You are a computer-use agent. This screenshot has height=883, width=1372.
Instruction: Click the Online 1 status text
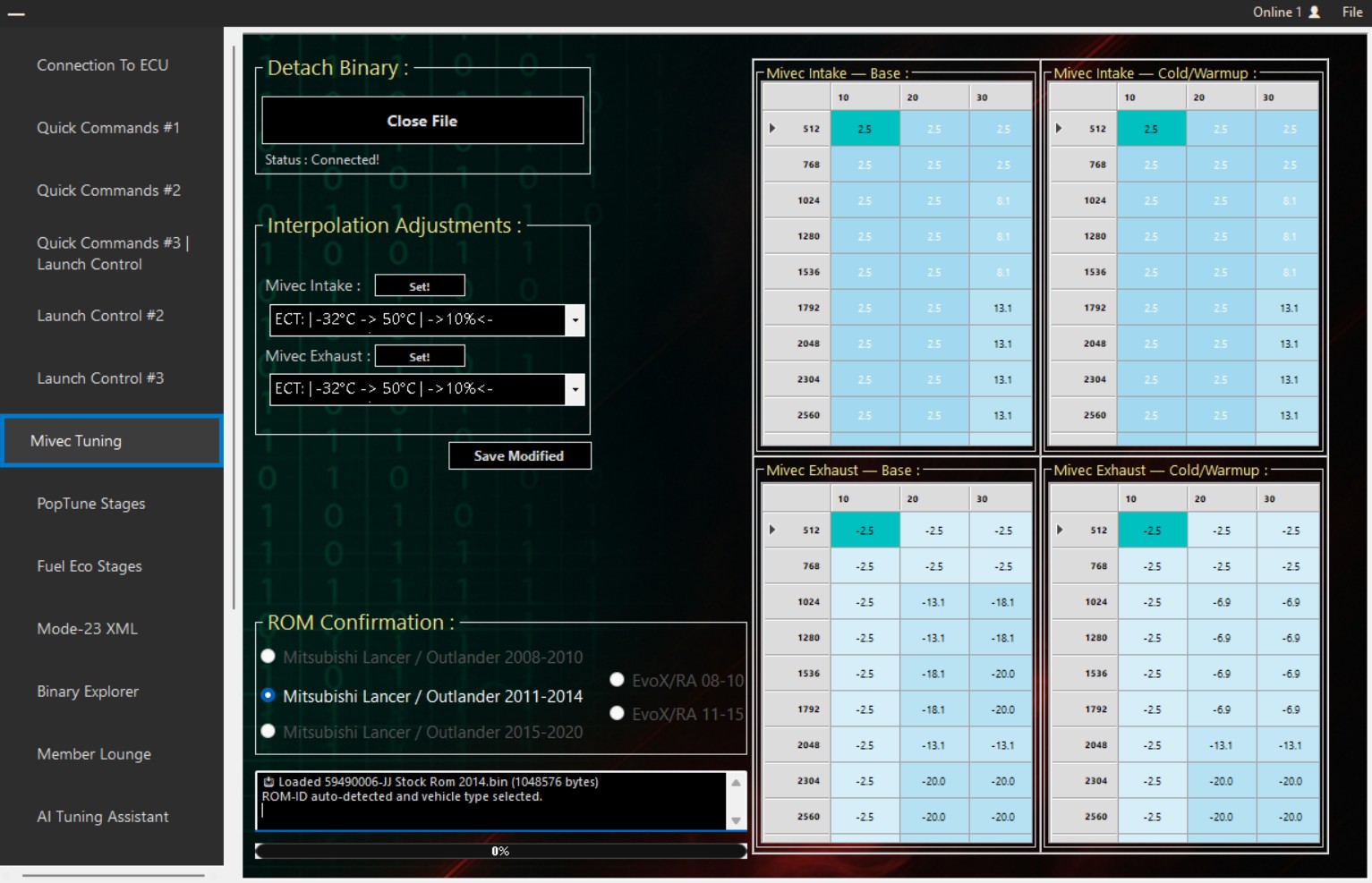(x=1277, y=12)
